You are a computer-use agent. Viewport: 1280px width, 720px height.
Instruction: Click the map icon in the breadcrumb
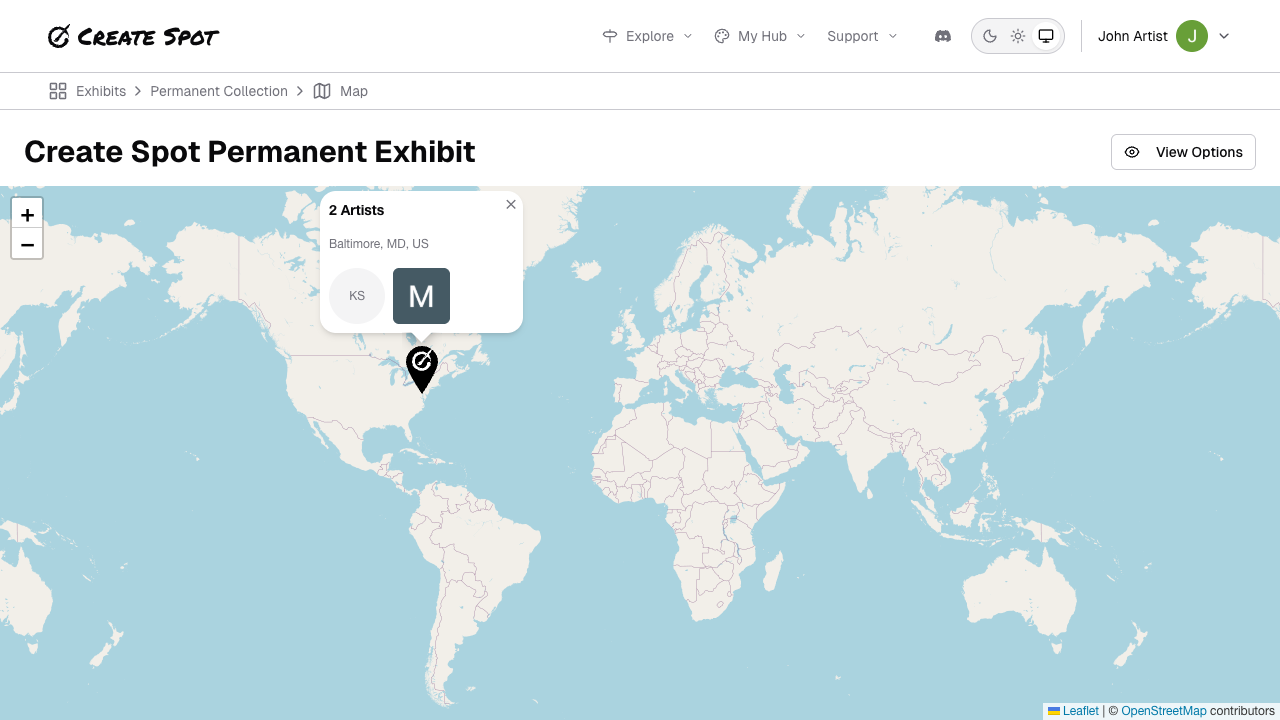pyautogui.click(x=322, y=91)
